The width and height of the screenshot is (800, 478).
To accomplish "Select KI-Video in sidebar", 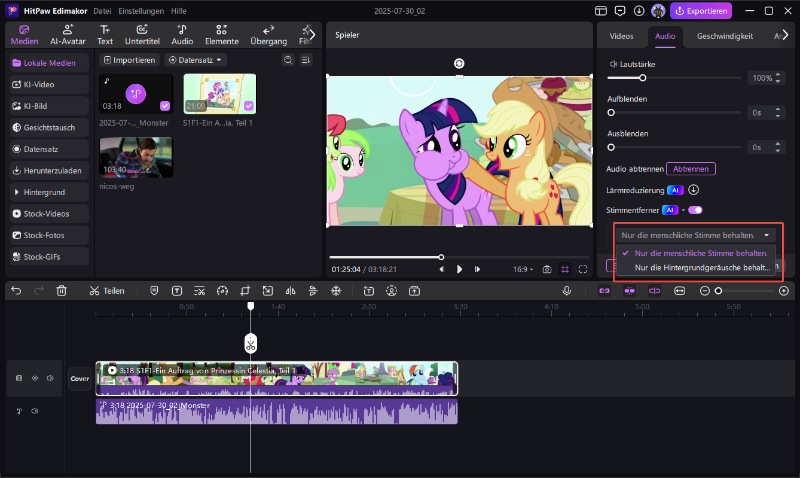I will click(49, 84).
